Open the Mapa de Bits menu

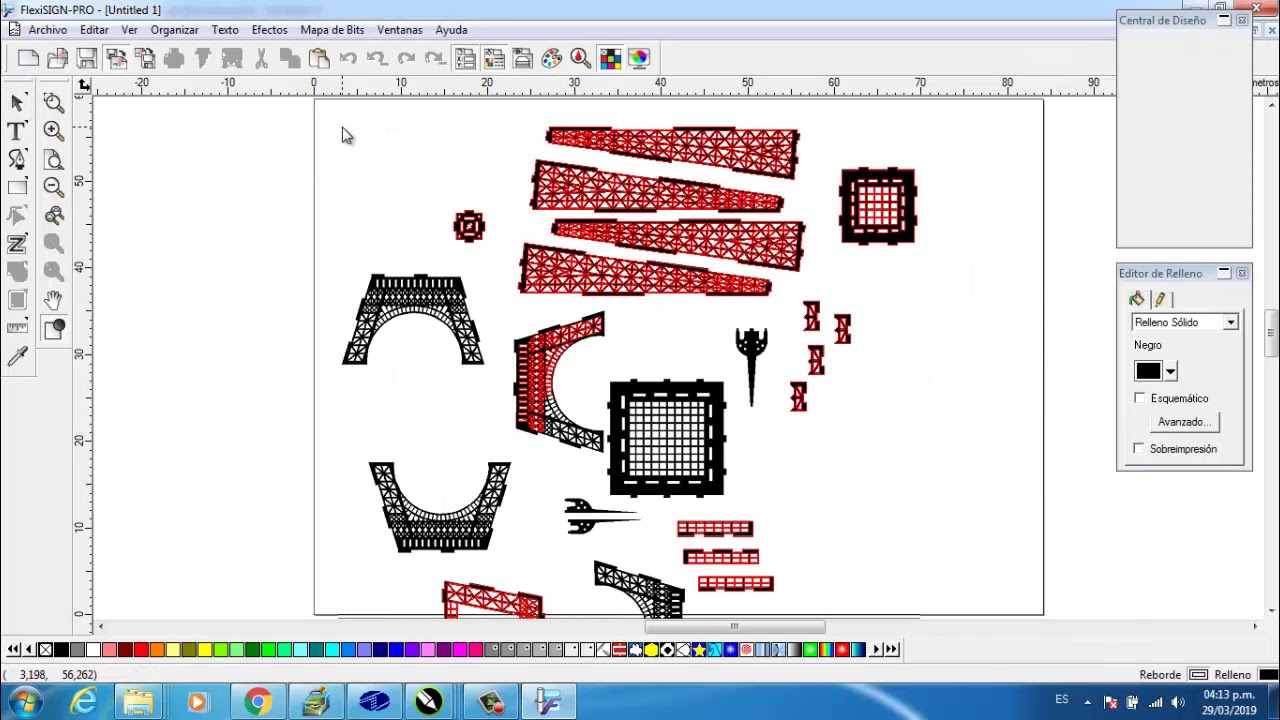332,30
